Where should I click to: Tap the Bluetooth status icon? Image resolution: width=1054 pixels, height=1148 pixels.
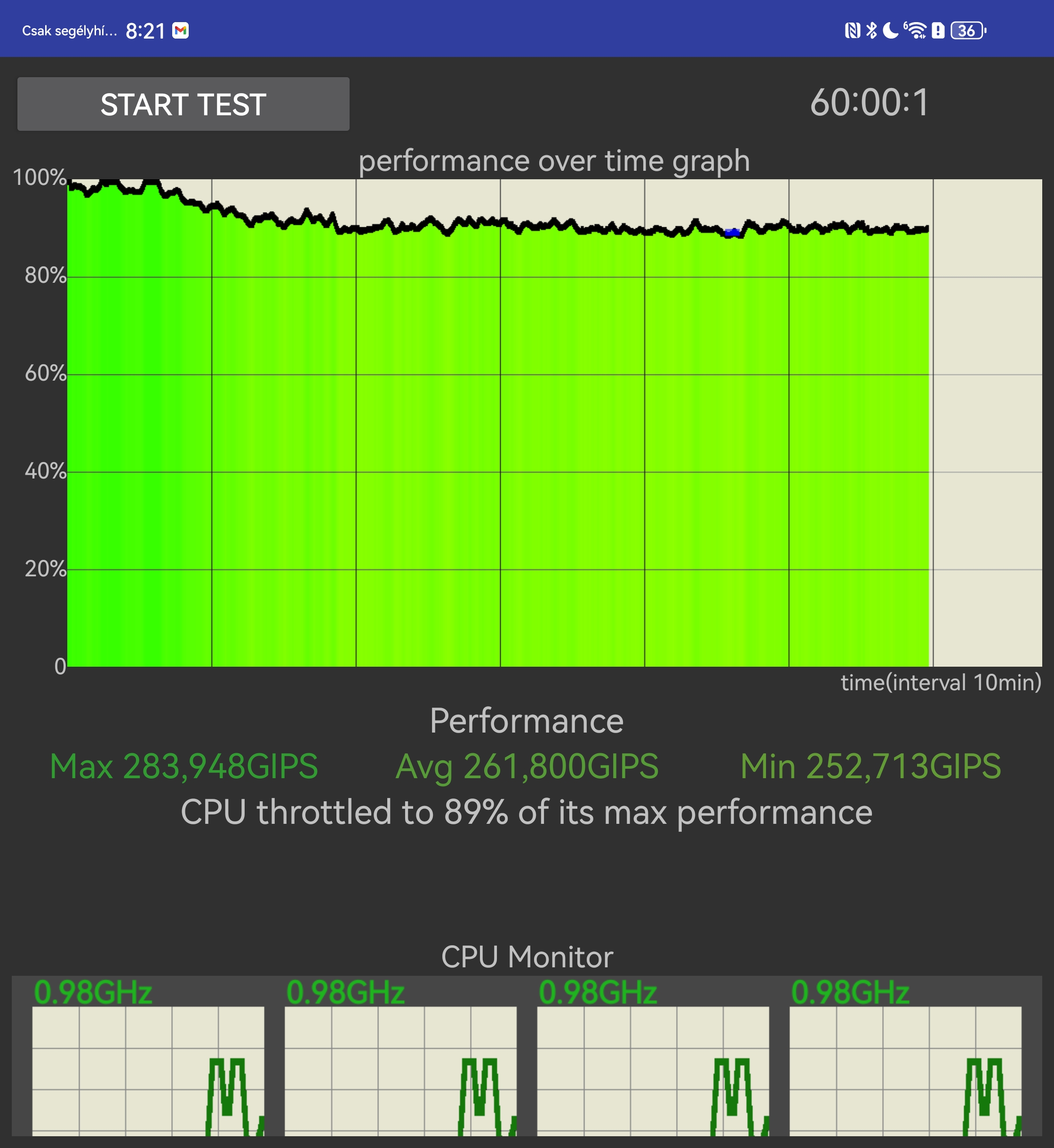(871, 30)
